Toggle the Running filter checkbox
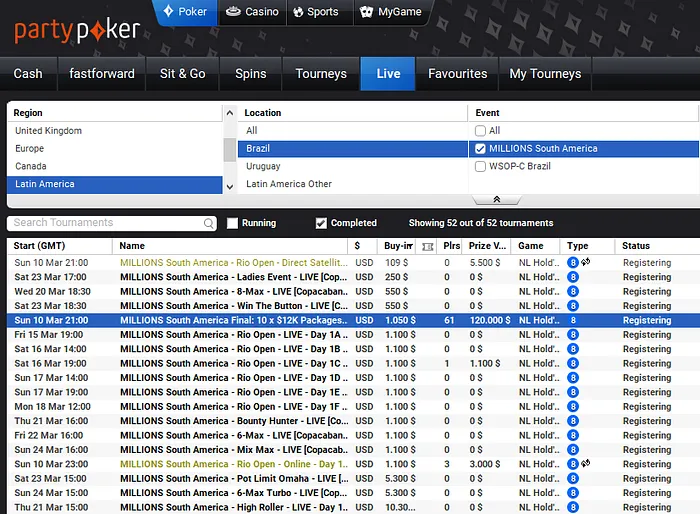This screenshot has height=514, width=700. click(x=232, y=223)
